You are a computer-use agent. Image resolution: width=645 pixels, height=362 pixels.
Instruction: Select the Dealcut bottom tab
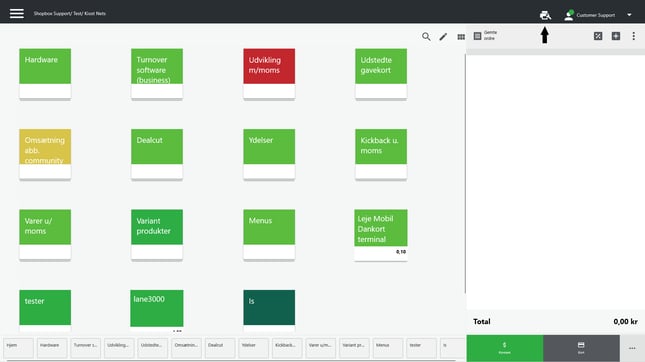[x=220, y=348]
